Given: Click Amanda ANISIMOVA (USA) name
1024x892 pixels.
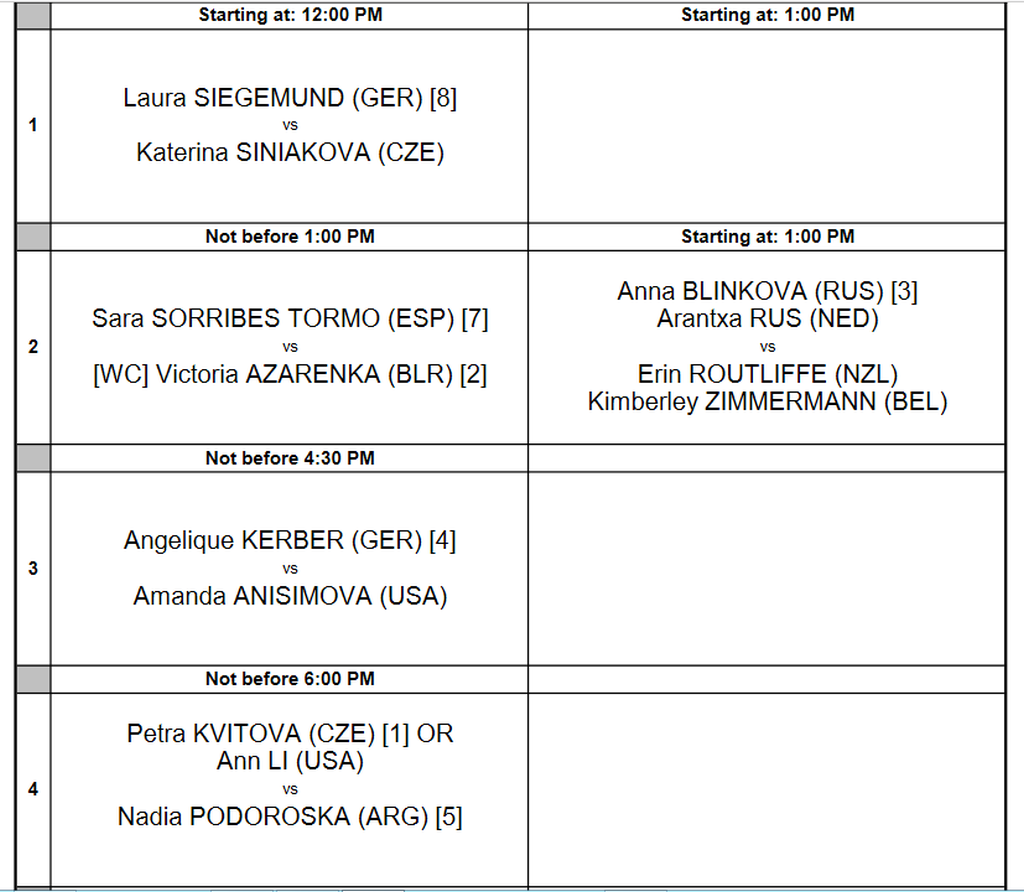Looking at the screenshot, I should pos(290,596).
